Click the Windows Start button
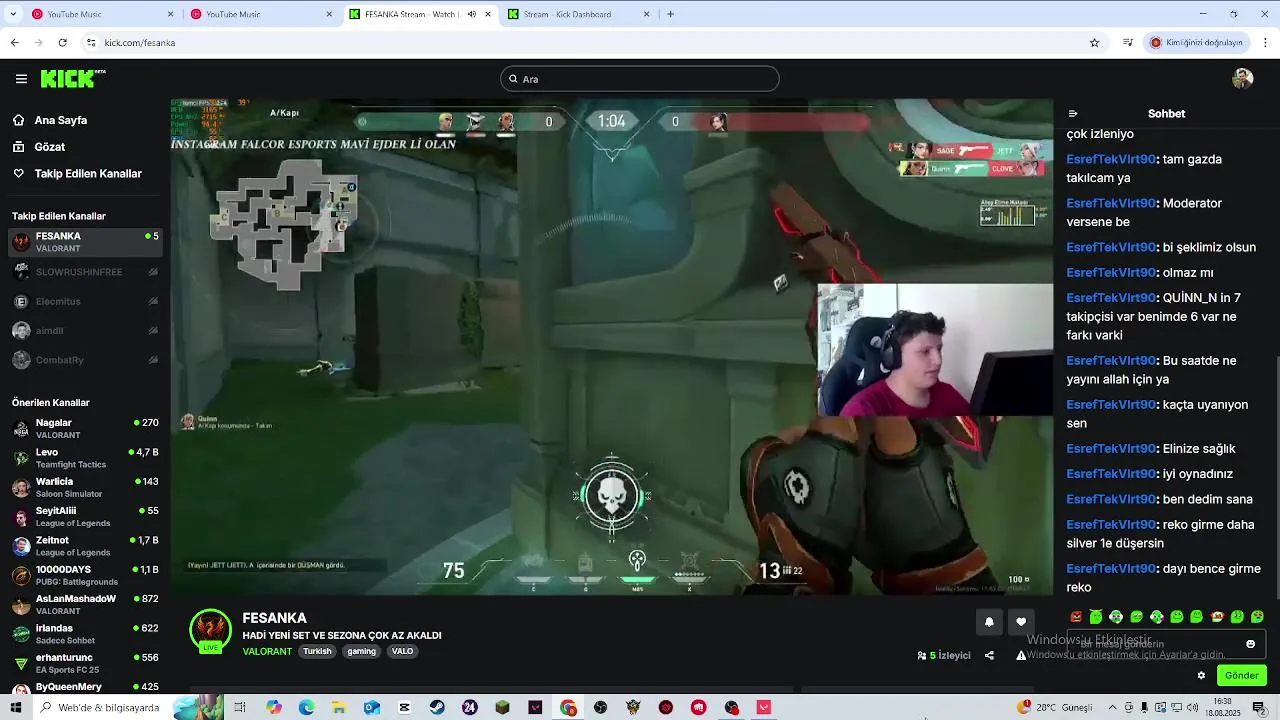Screen dimensions: 1280x720 (x=15, y=707)
